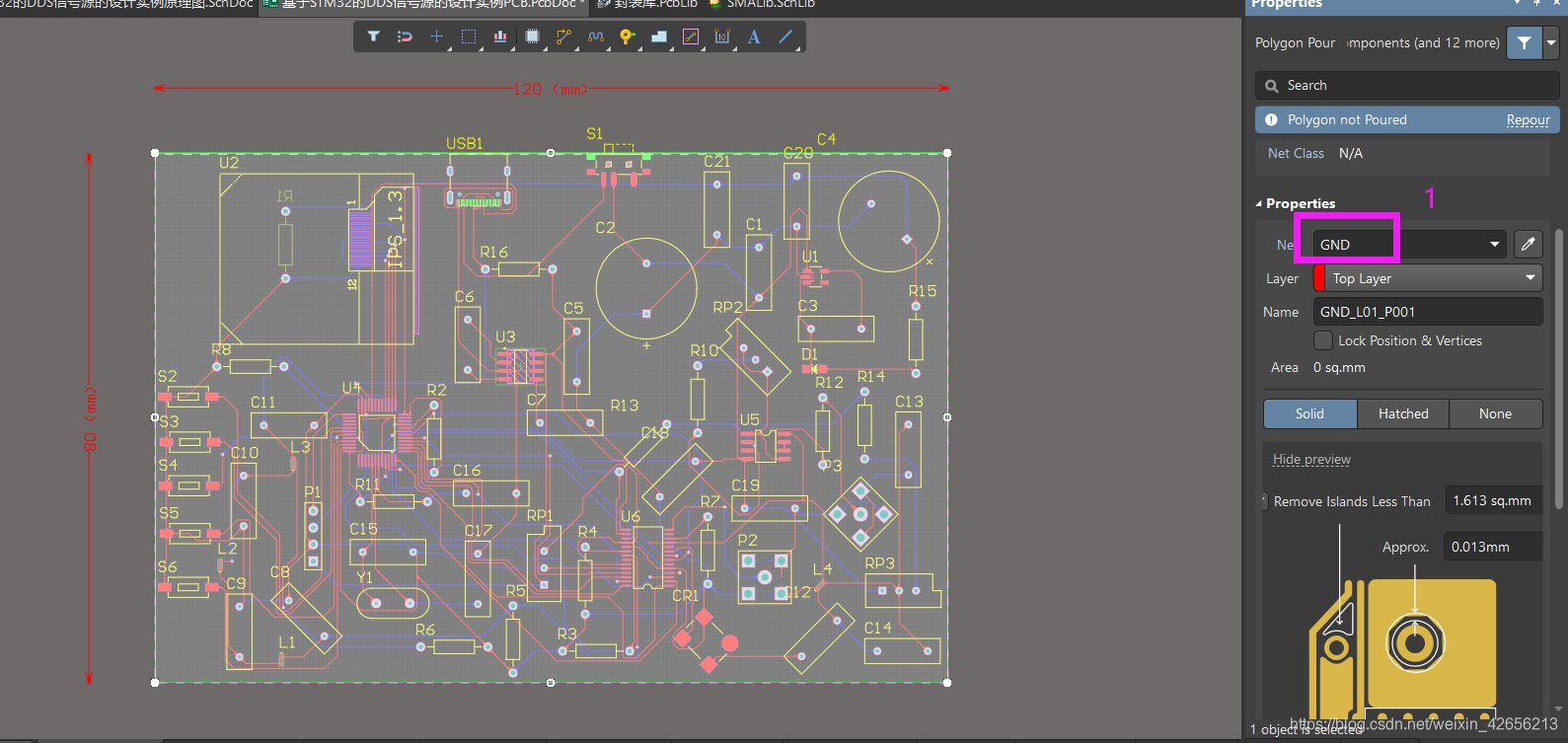Select the place text string tool
The height and width of the screenshot is (743, 1568).
(754, 37)
